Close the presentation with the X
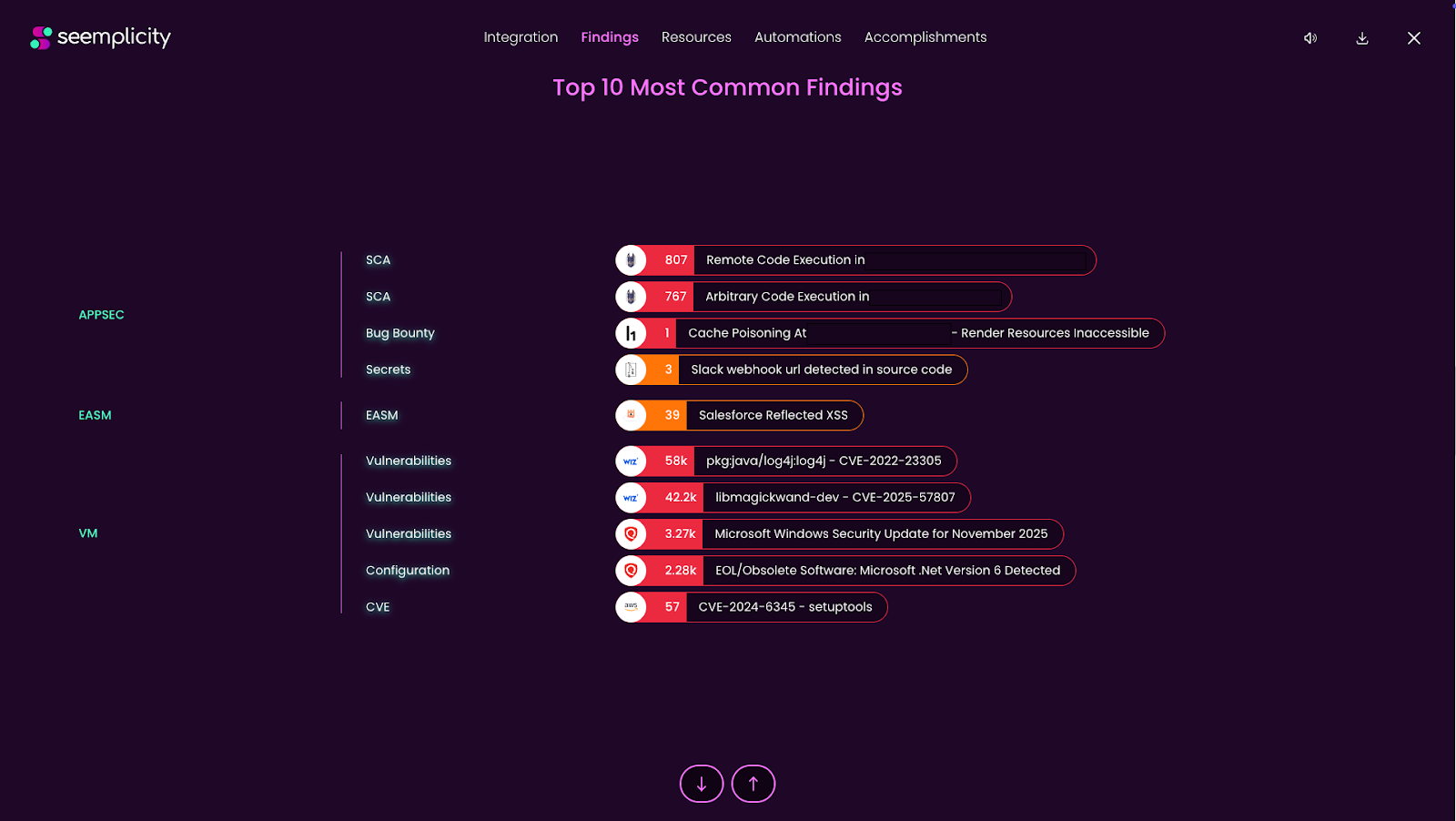1456x821 pixels. [1414, 38]
